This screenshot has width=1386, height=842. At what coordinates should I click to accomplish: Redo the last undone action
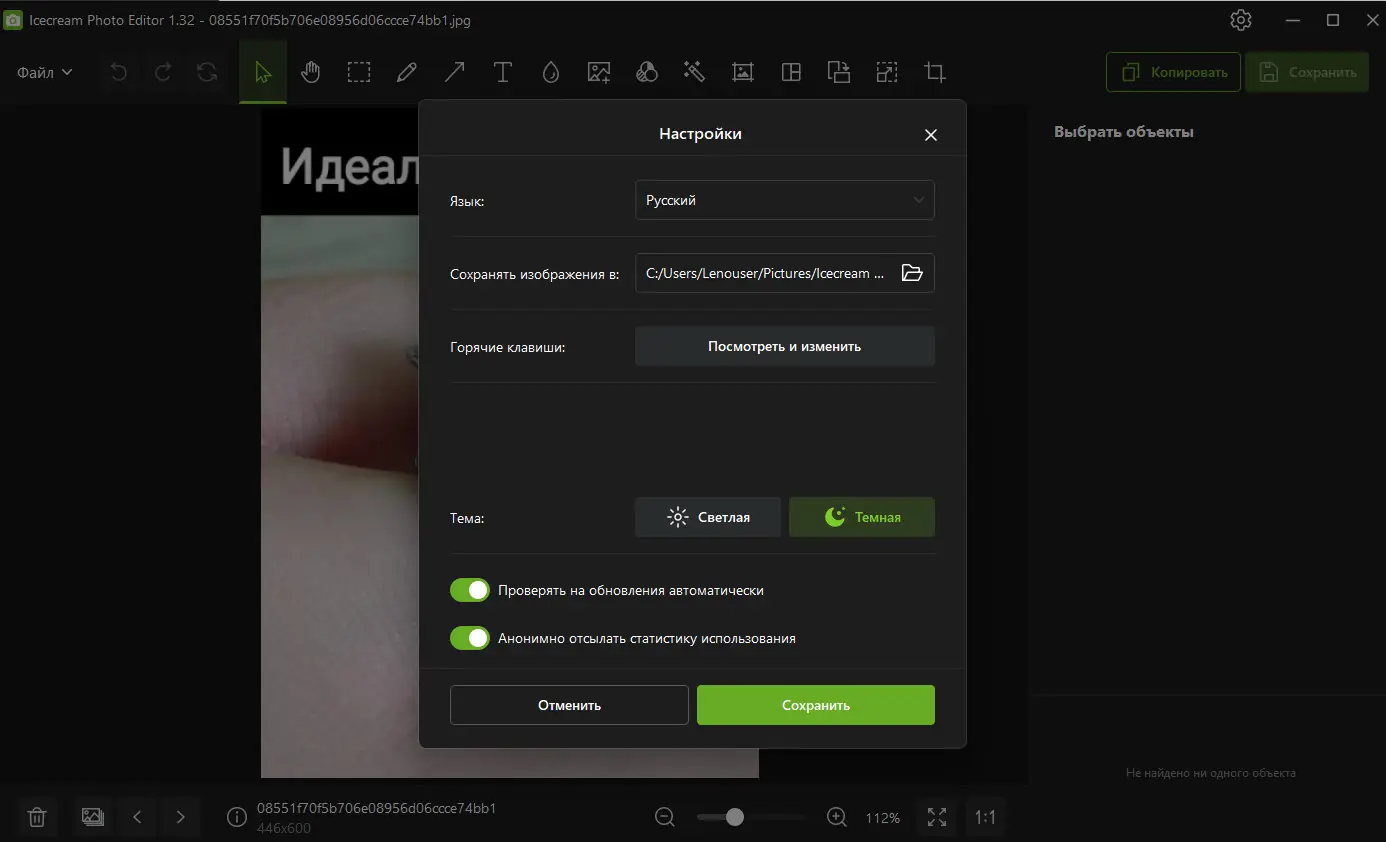(x=163, y=72)
